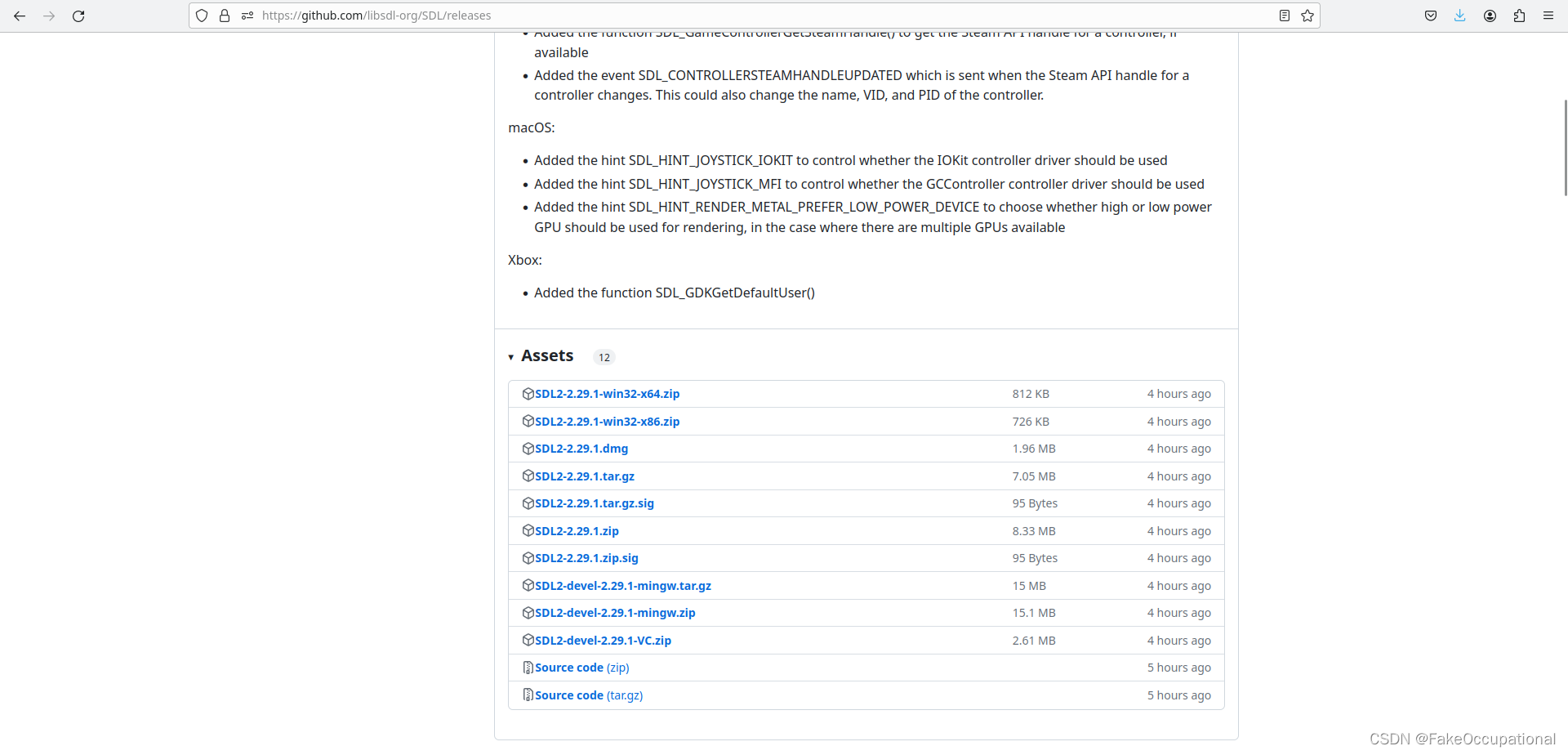Click the 7.05 MB size value
Viewport: 1568px width, 755px height.
click(x=1034, y=476)
